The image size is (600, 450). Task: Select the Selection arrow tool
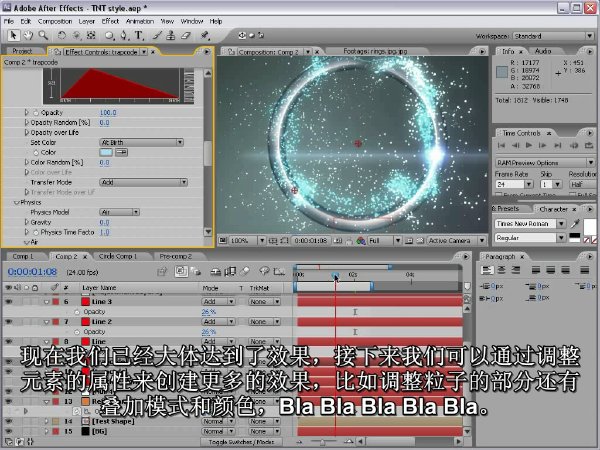[x=13, y=36]
